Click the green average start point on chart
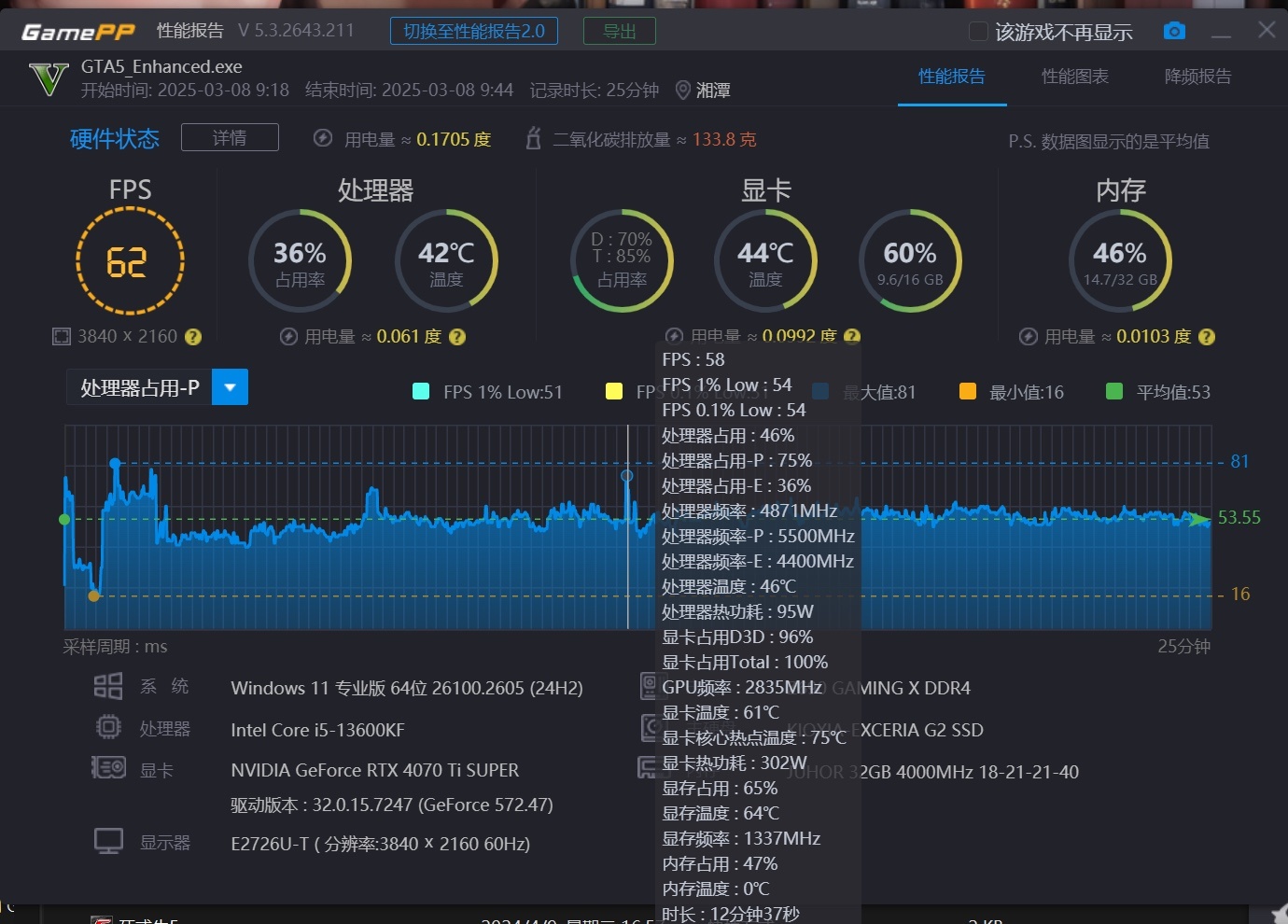Image resolution: width=1288 pixels, height=924 pixels. pos(64,519)
